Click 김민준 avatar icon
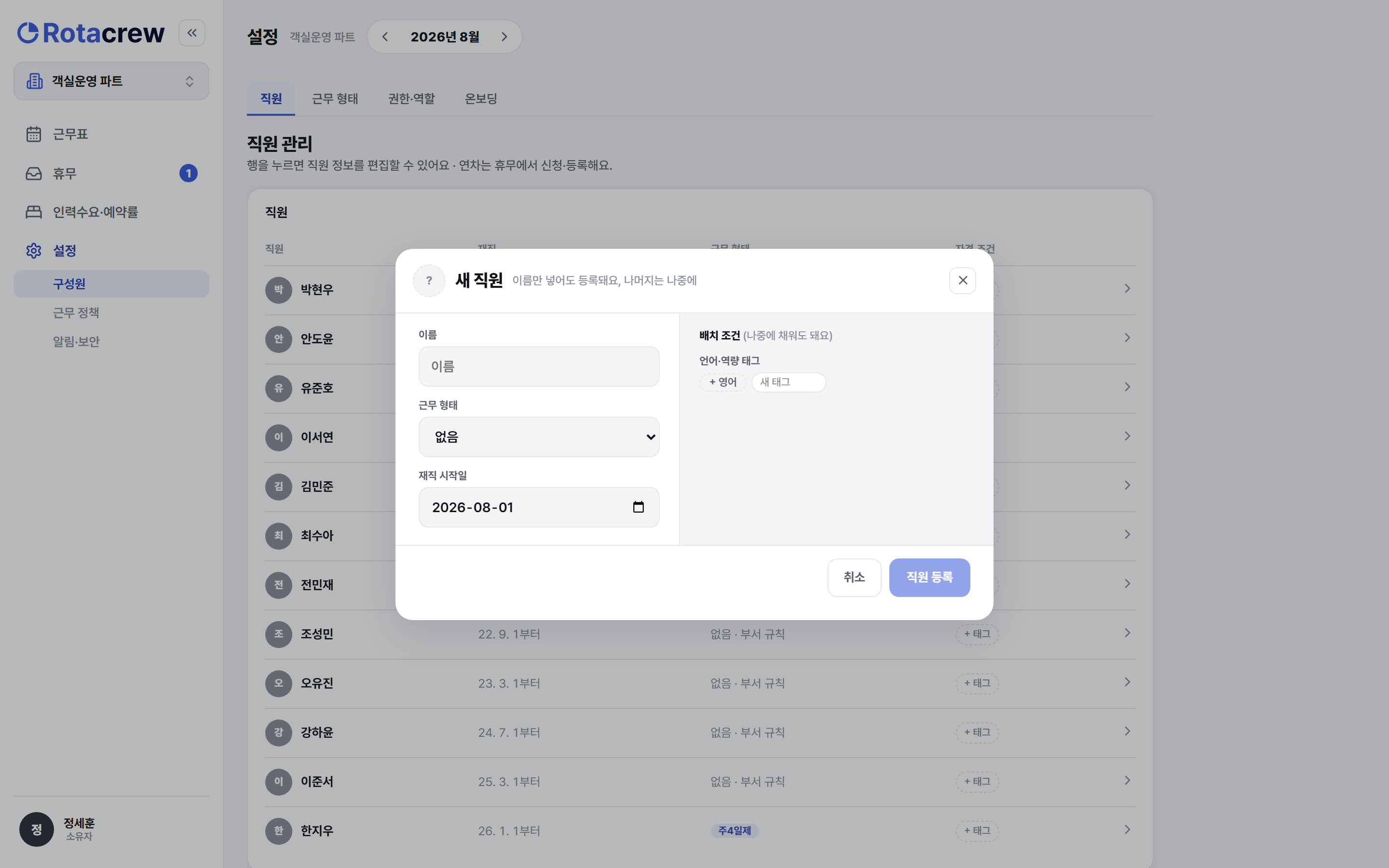Image resolution: width=1389 pixels, height=868 pixels. pyautogui.click(x=278, y=487)
